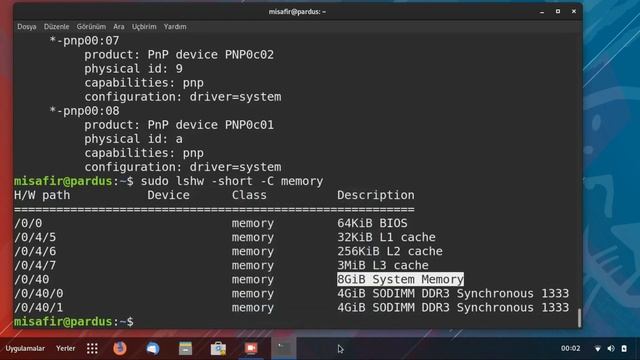Image resolution: width=640 pixels, height=360 pixels.
Task: Click '64KiB BIOS' description
Action: (x=372, y=223)
